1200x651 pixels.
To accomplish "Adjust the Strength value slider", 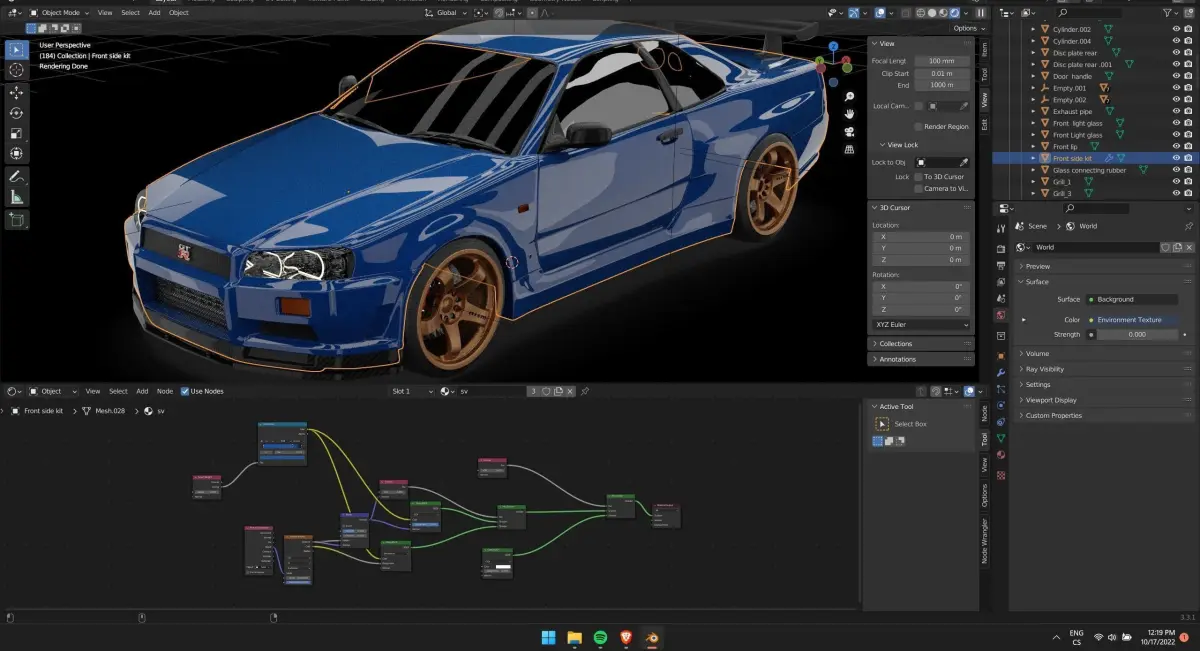I will point(1137,334).
